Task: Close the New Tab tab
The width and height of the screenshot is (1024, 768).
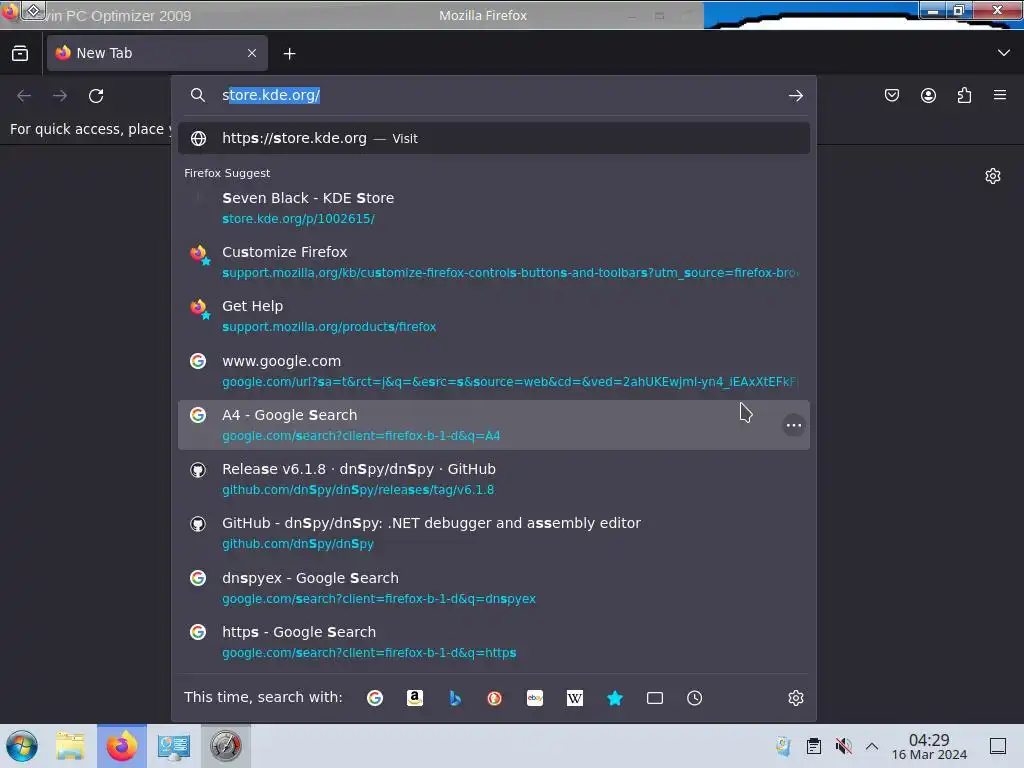Action: pos(252,53)
